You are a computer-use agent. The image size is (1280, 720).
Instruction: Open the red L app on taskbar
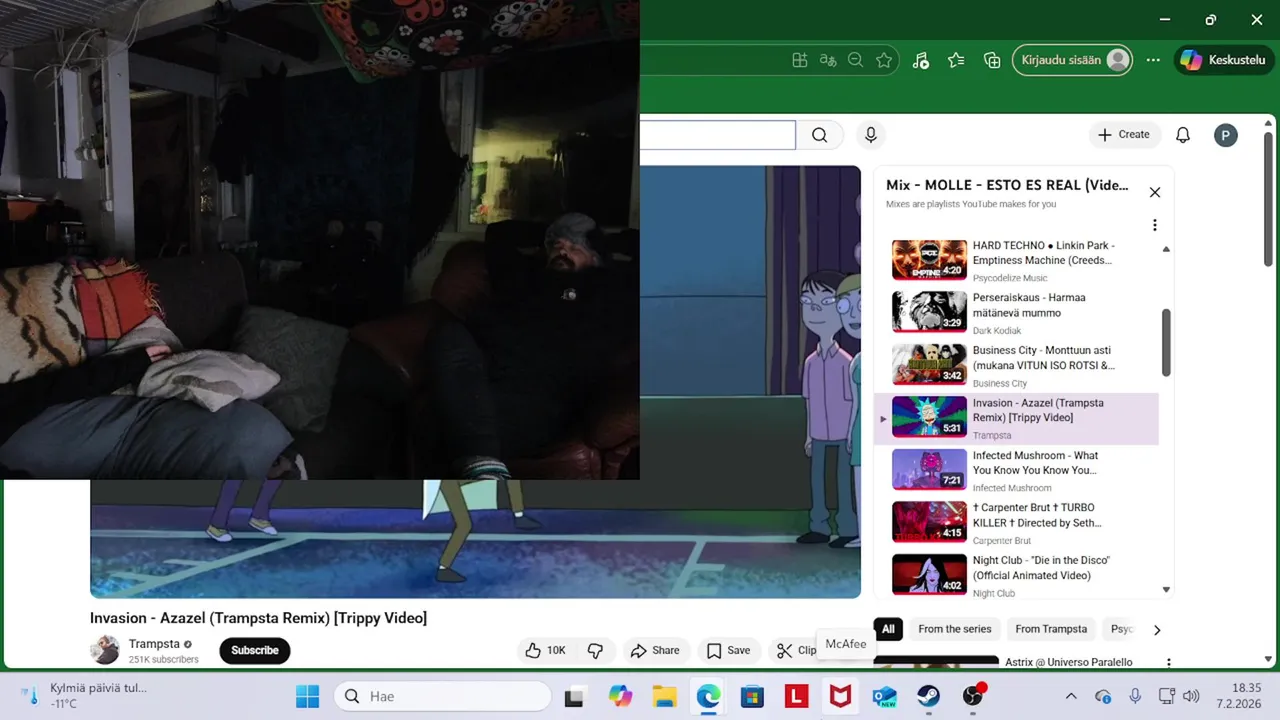click(x=796, y=696)
